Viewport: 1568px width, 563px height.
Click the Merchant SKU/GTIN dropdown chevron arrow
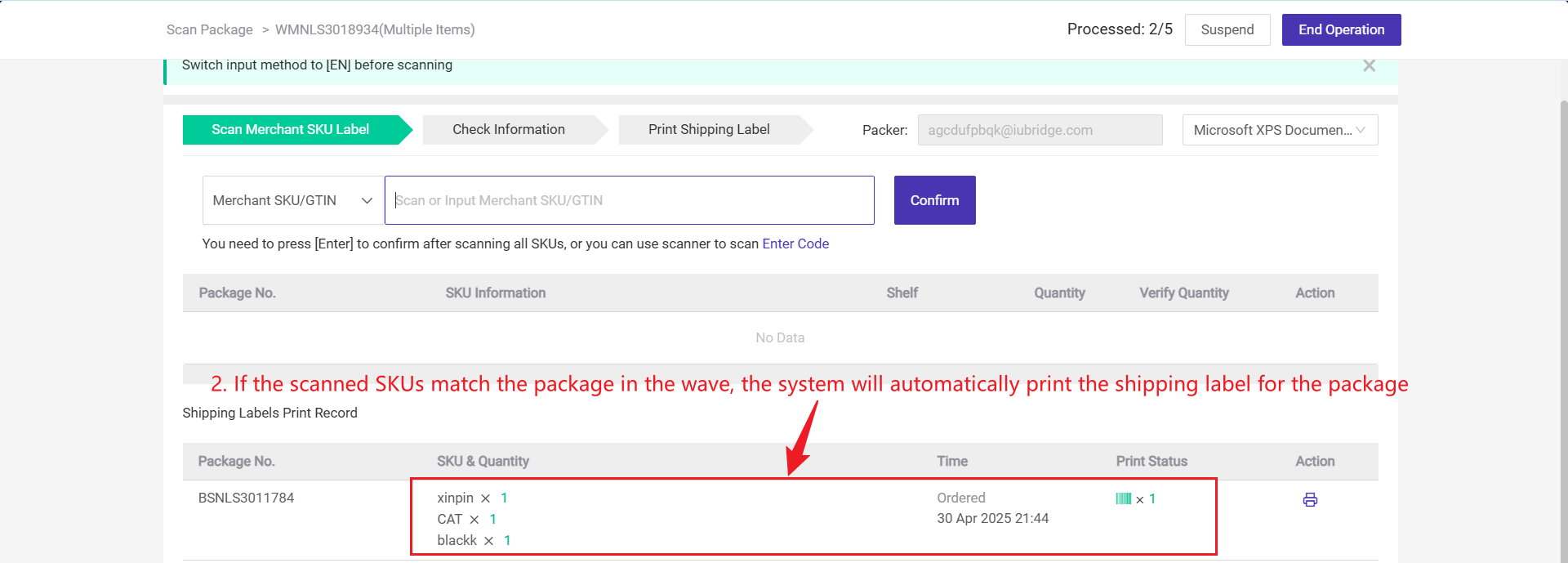367,200
